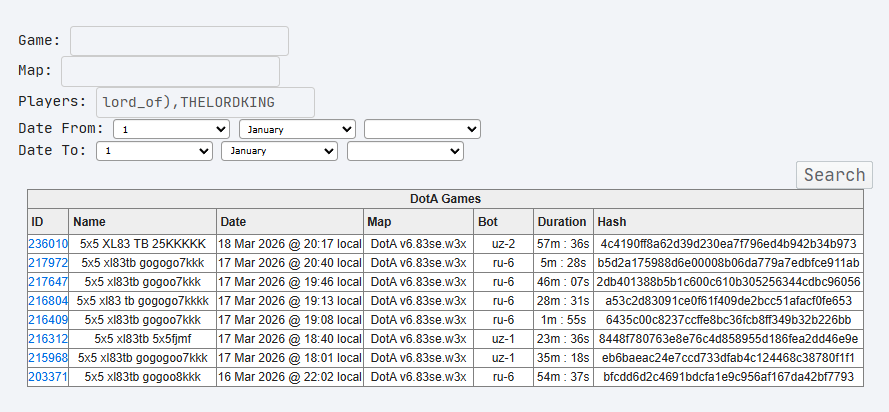
Task: Click date 17 Mar 2026 @ 19:46 local
Action: coord(290,282)
